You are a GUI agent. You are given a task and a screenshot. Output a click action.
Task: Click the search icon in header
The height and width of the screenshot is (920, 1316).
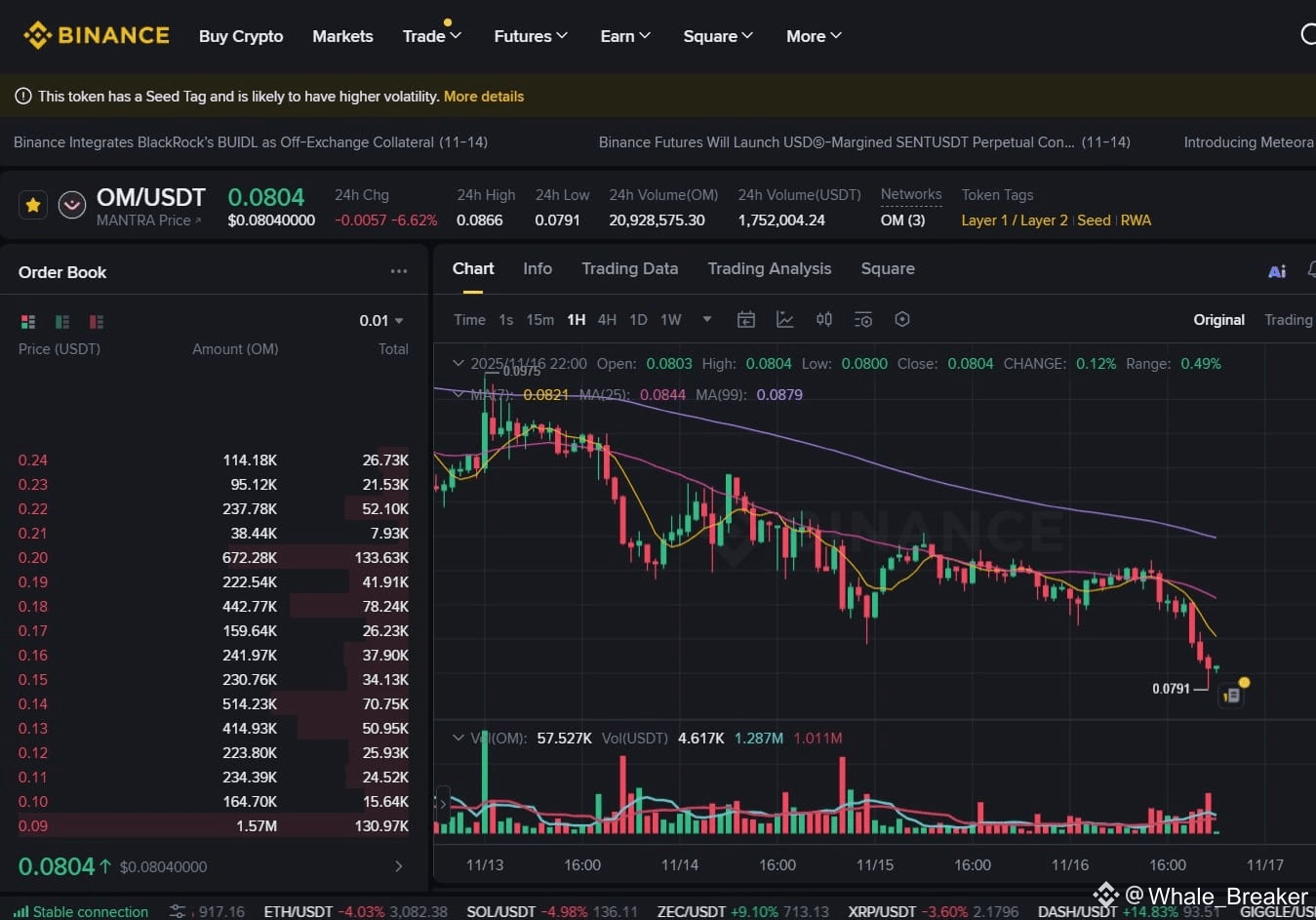1309,35
